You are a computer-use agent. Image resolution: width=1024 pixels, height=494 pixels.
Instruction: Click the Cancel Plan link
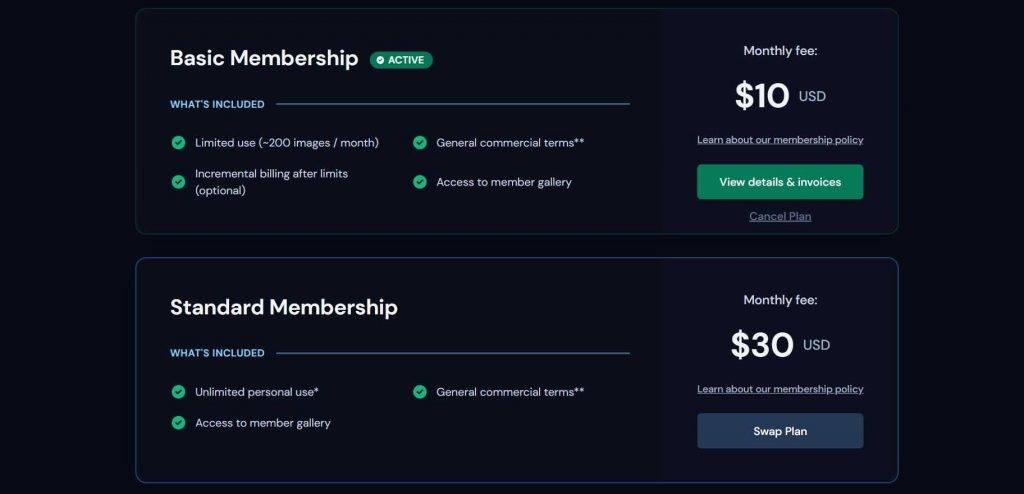pyautogui.click(x=780, y=216)
